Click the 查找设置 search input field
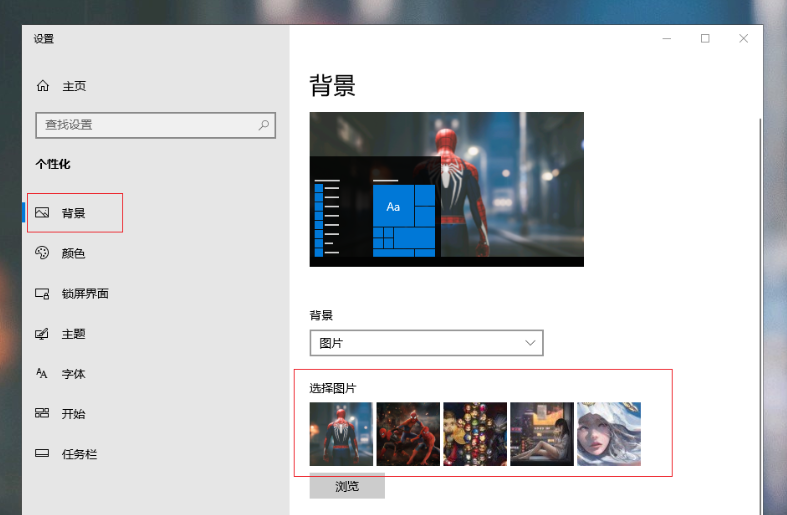787x515 pixels. pyautogui.click(x=145, y=125)
